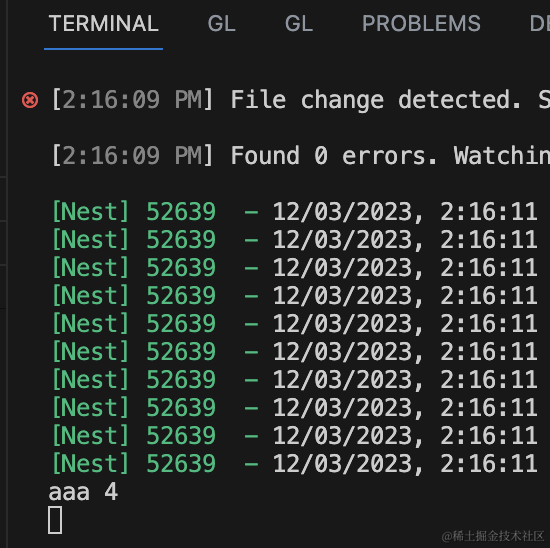This screenshot has width=550, height=548.
Task: Click the 'File change detected' message
Action: 376,100
